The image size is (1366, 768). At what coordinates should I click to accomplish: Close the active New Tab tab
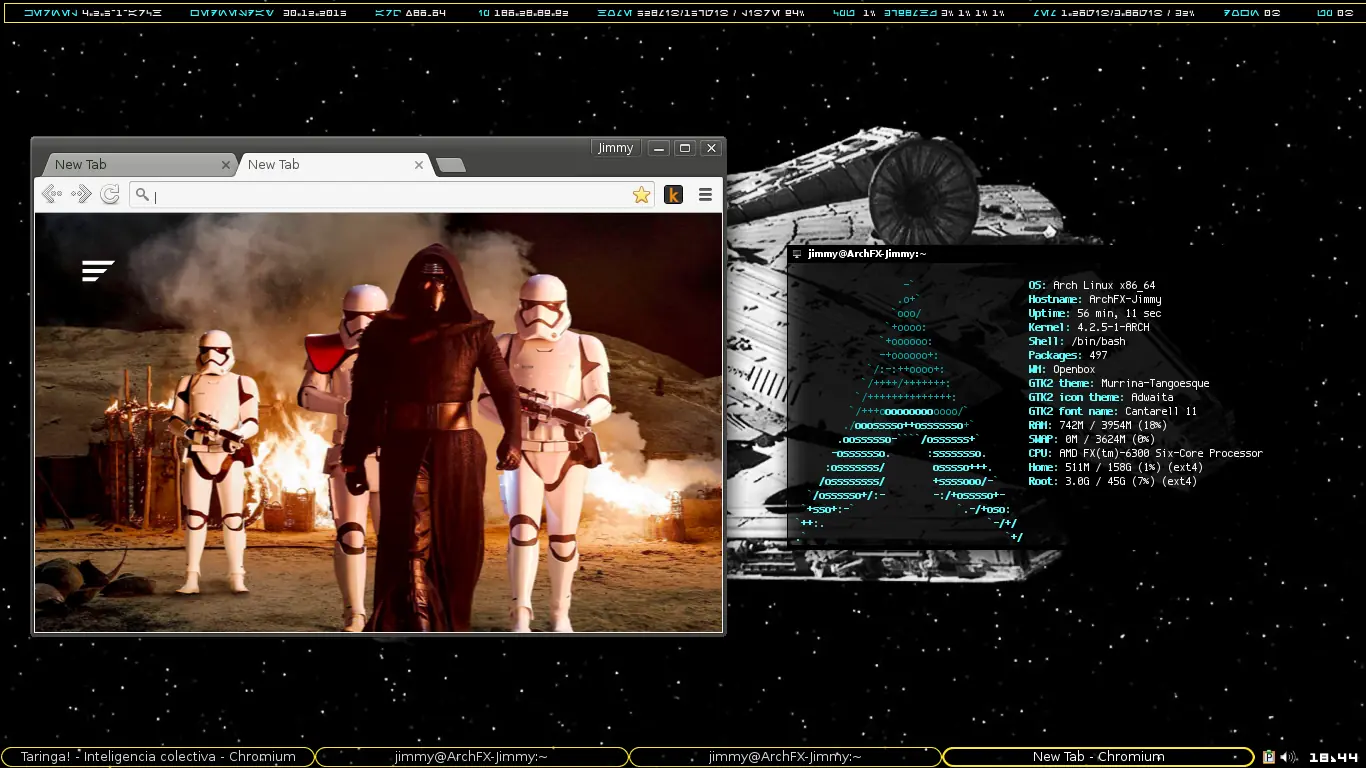(x=419, y=165)
